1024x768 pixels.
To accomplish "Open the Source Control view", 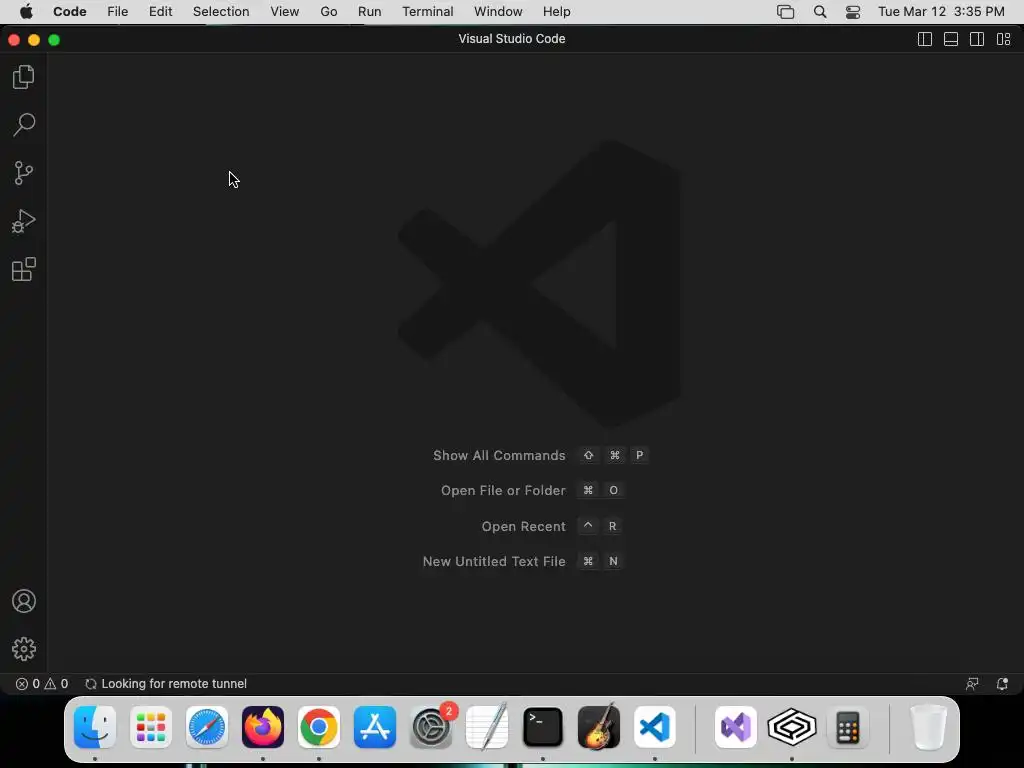I will tap(24, 173).
